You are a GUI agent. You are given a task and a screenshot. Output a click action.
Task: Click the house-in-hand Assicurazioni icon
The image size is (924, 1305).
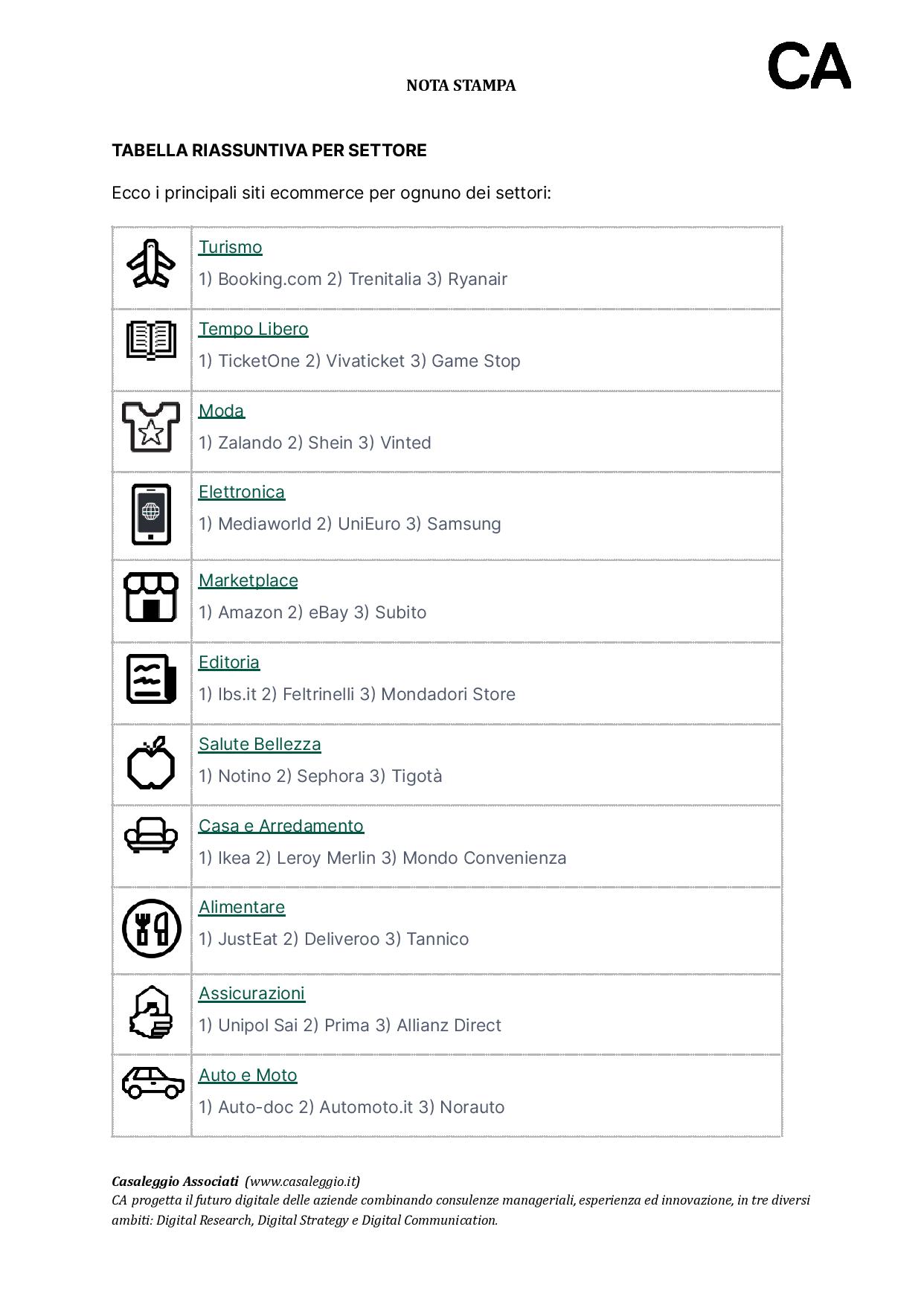(151, 1012)
